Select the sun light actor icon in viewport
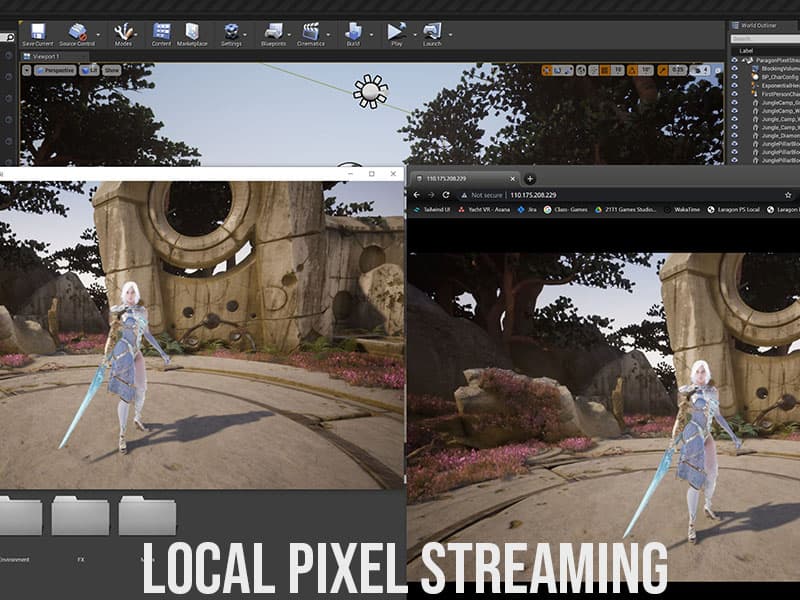800x600 pixels. click(371, 91)
